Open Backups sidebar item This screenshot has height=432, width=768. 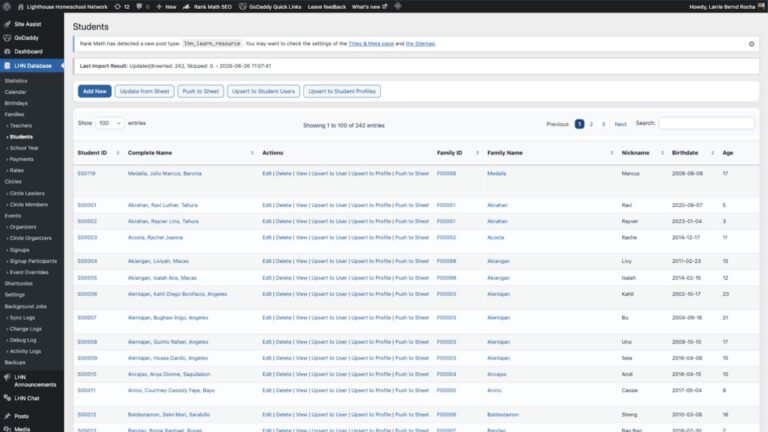(x=15, y=362)
